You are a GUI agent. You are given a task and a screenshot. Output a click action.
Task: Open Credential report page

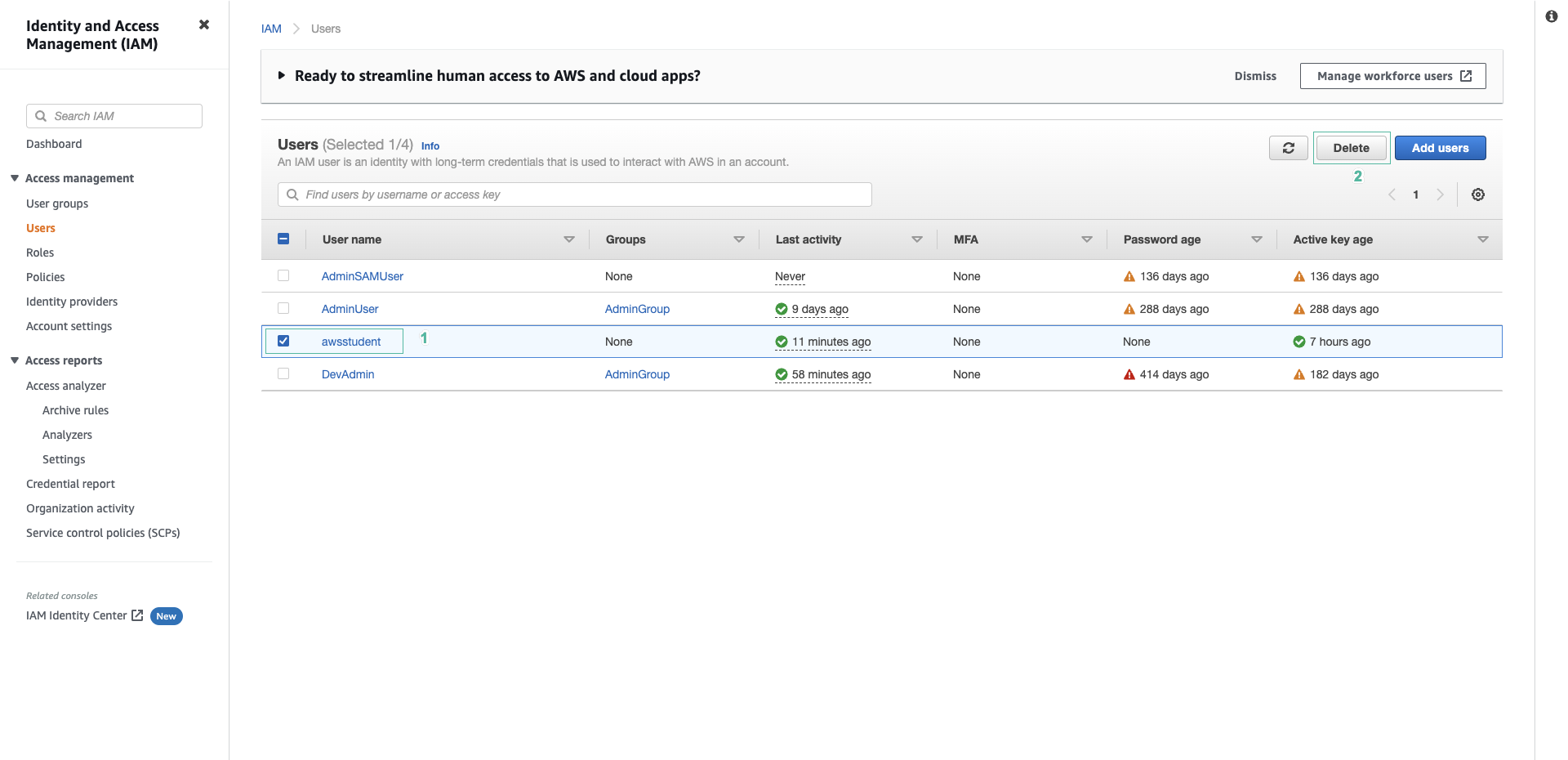[x=70, y=484]
